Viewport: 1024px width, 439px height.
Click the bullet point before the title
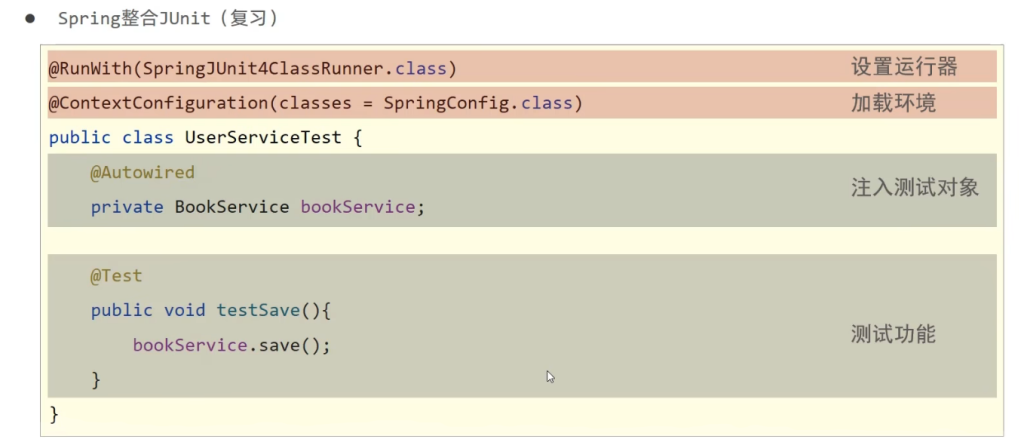[31, 19]
